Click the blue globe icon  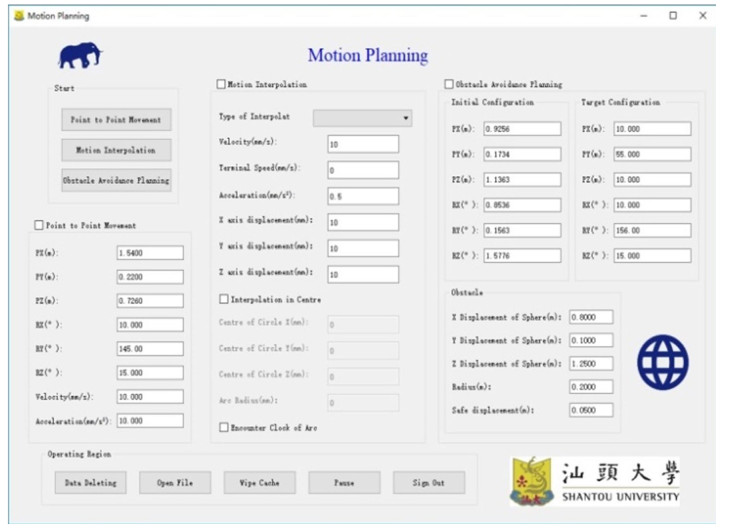662,361
